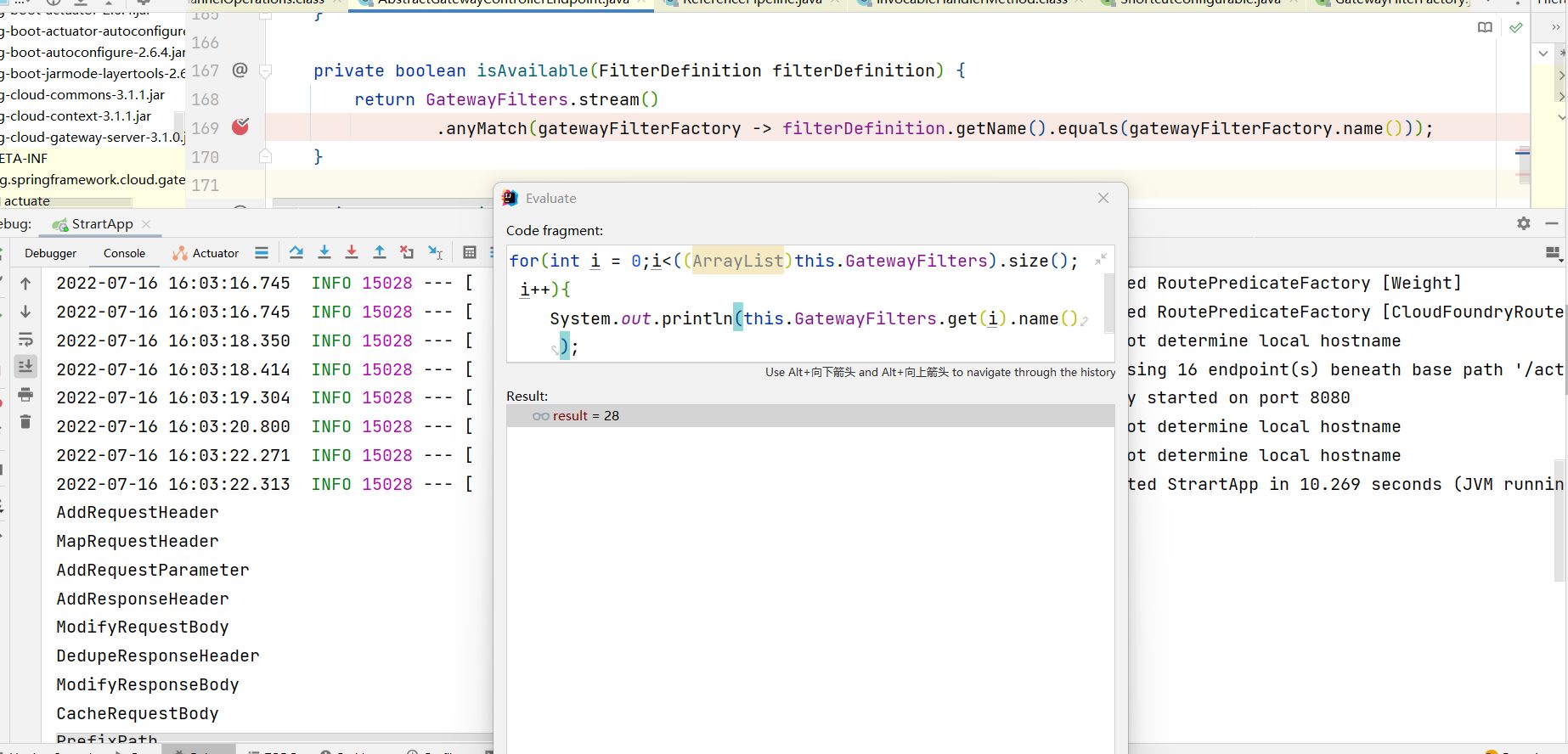Collapse Evaluate code fragment editor icon
The height and width of the screenshot is (754, 1568).
pos(1101,259)
